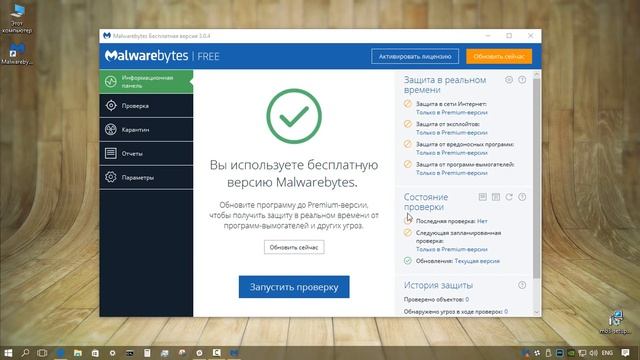Click the right panel vertical scrollbar thumb

point(537,178)
